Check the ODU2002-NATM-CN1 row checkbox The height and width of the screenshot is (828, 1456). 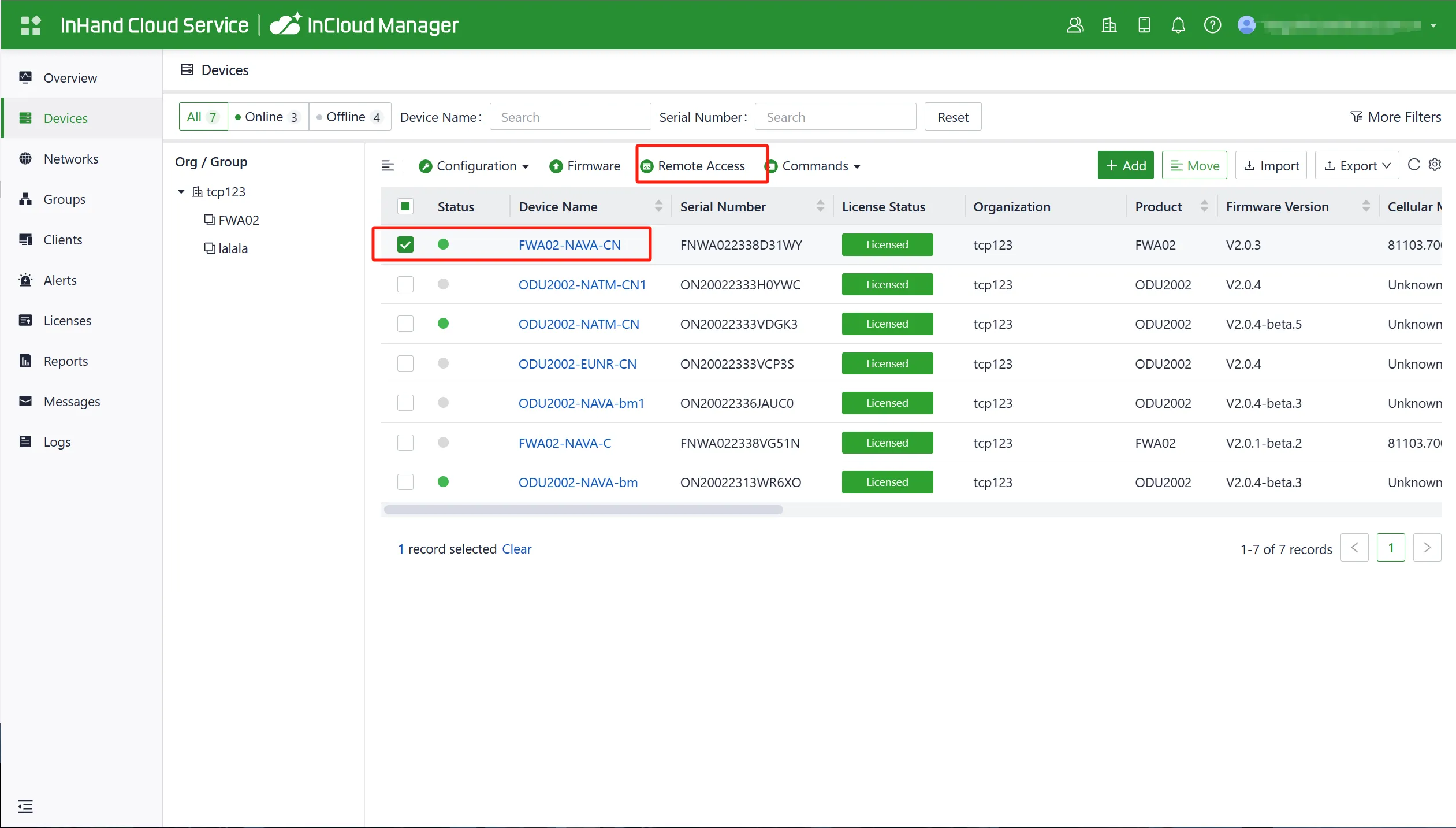[x=405, y=284]
